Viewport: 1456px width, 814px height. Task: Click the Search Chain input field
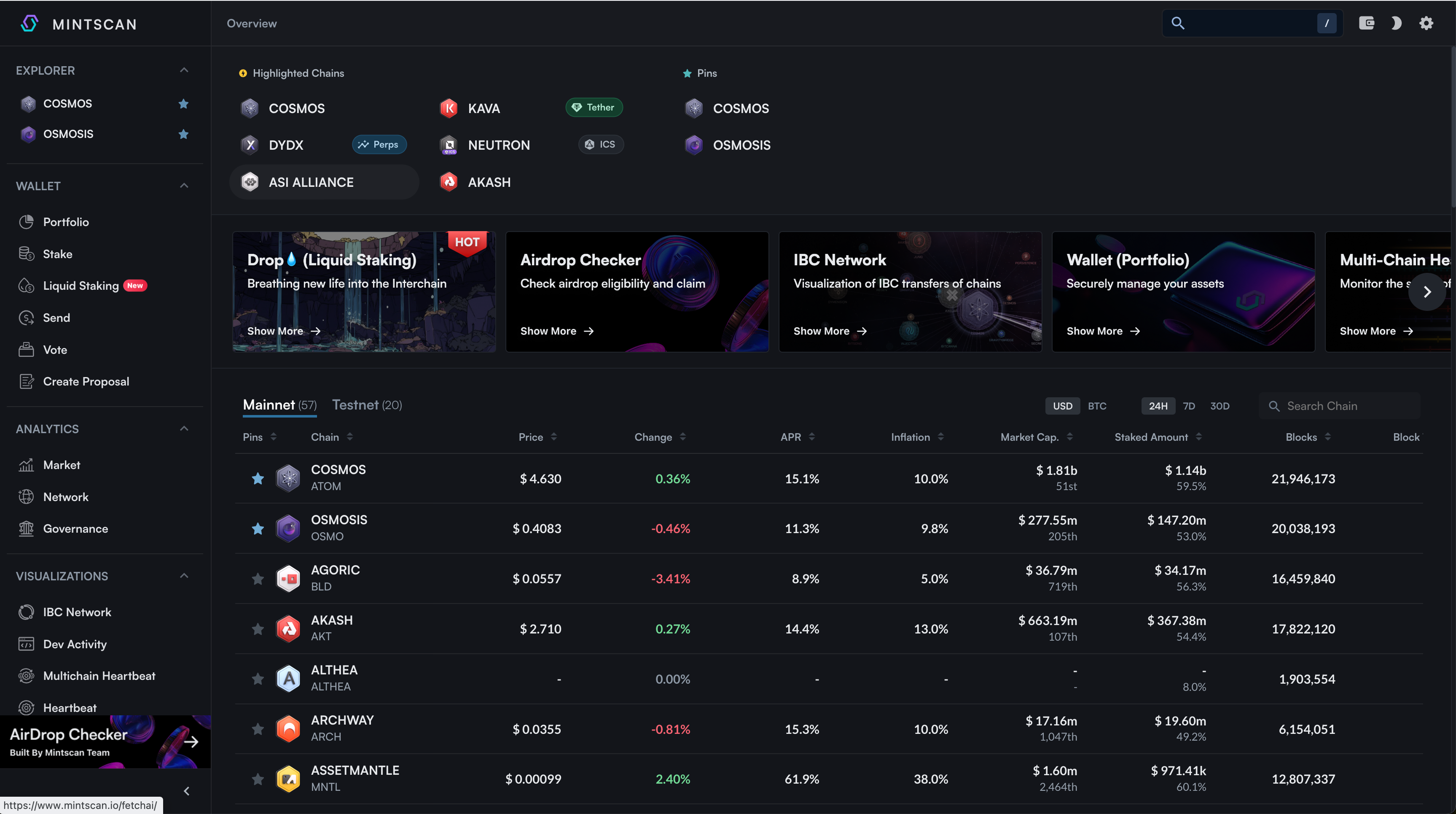[x=1340, y=406]
